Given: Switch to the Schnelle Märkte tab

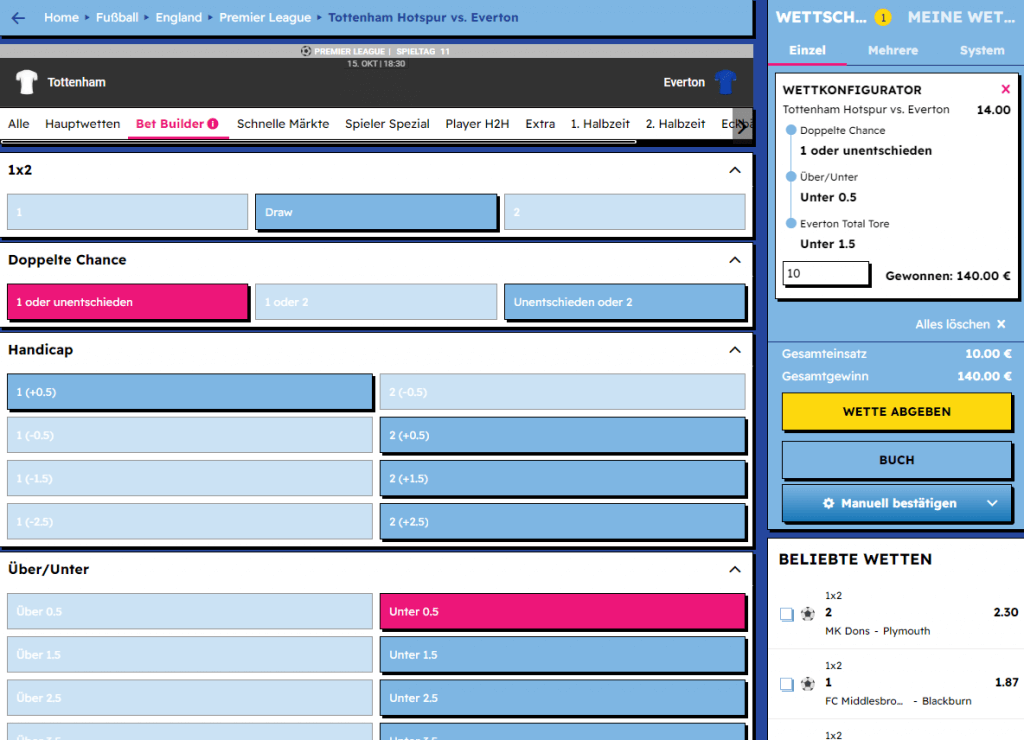Looking at the screenshot, I should click(x=283, y=124).
